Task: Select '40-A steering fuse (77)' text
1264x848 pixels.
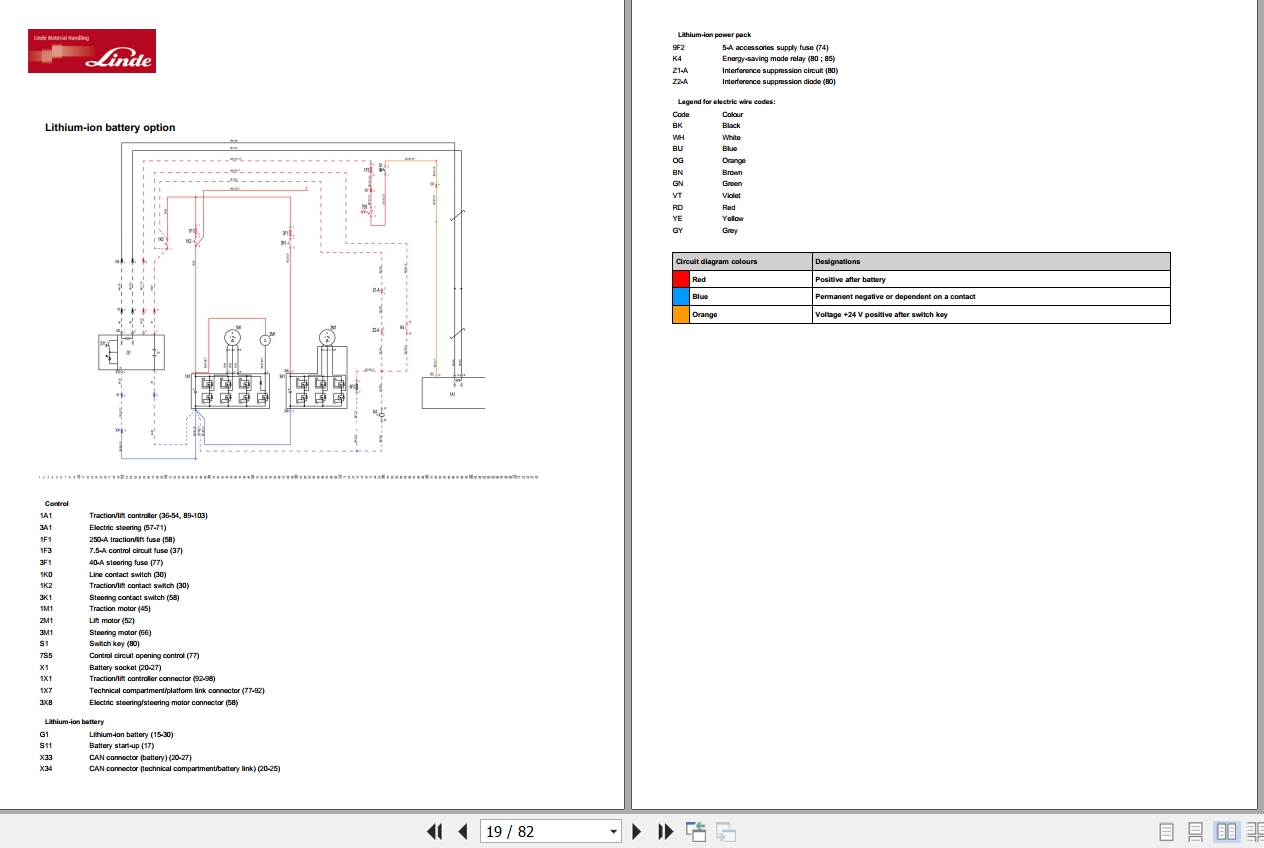Action: 126,562
